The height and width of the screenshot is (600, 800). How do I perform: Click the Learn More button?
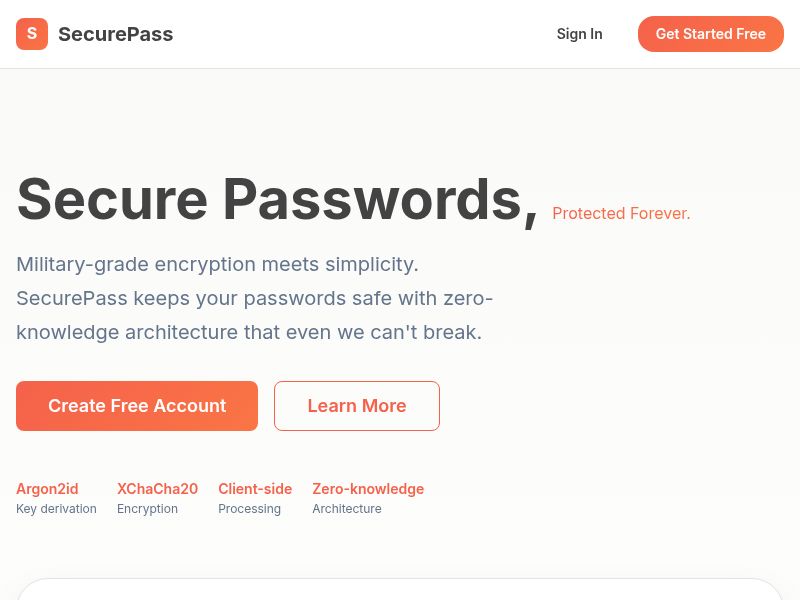tap(357, 406)
